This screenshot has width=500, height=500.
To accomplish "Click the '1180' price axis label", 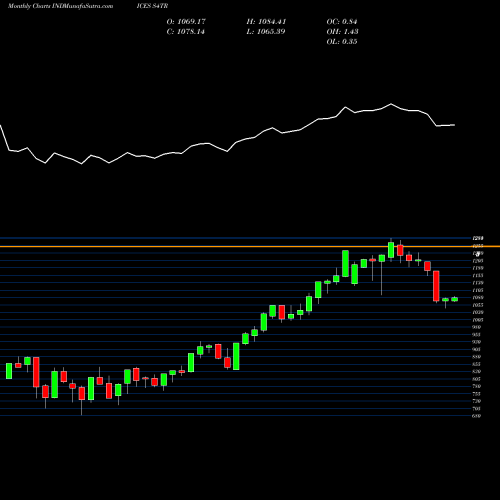I will [478, 268].
